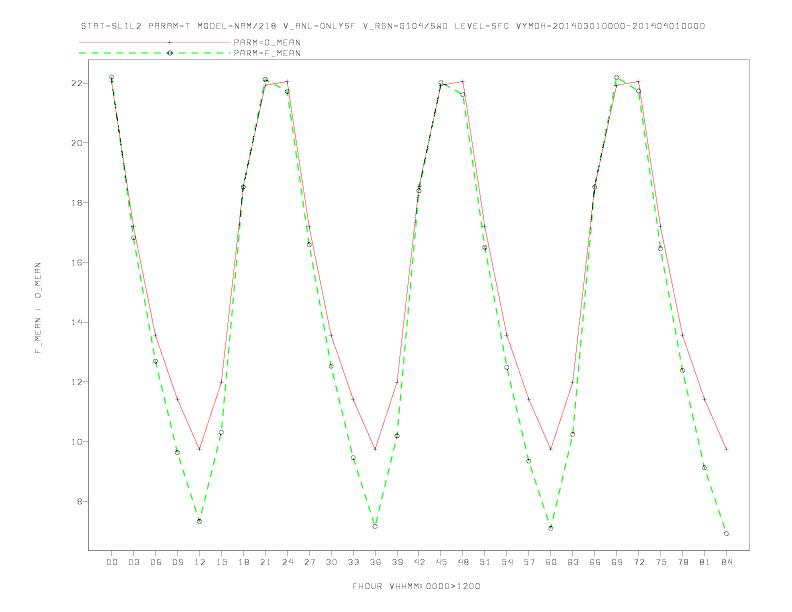Click y-axis tick label 14

[x=77, y=322]
